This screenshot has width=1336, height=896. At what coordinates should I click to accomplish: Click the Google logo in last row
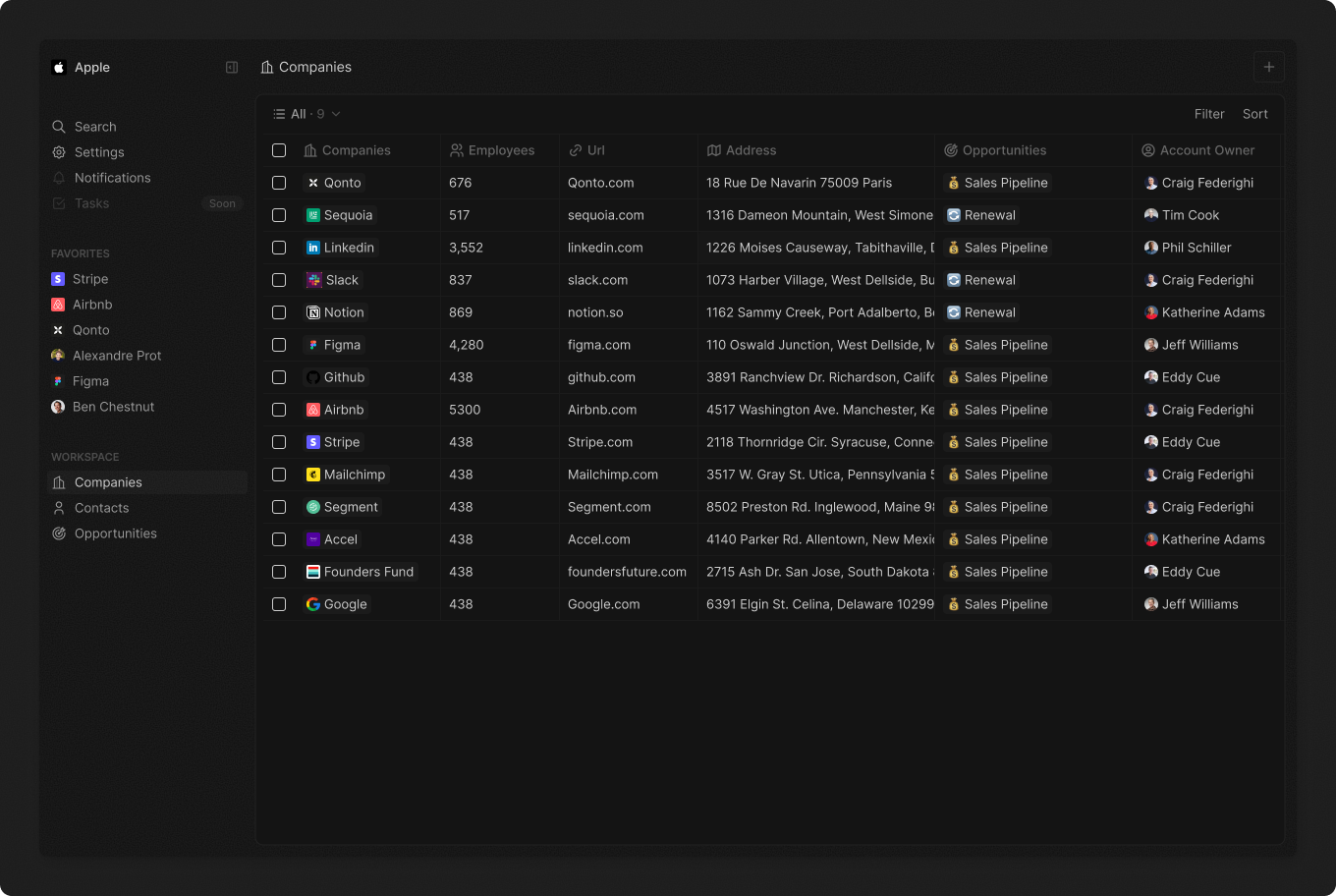coord(313,604)
